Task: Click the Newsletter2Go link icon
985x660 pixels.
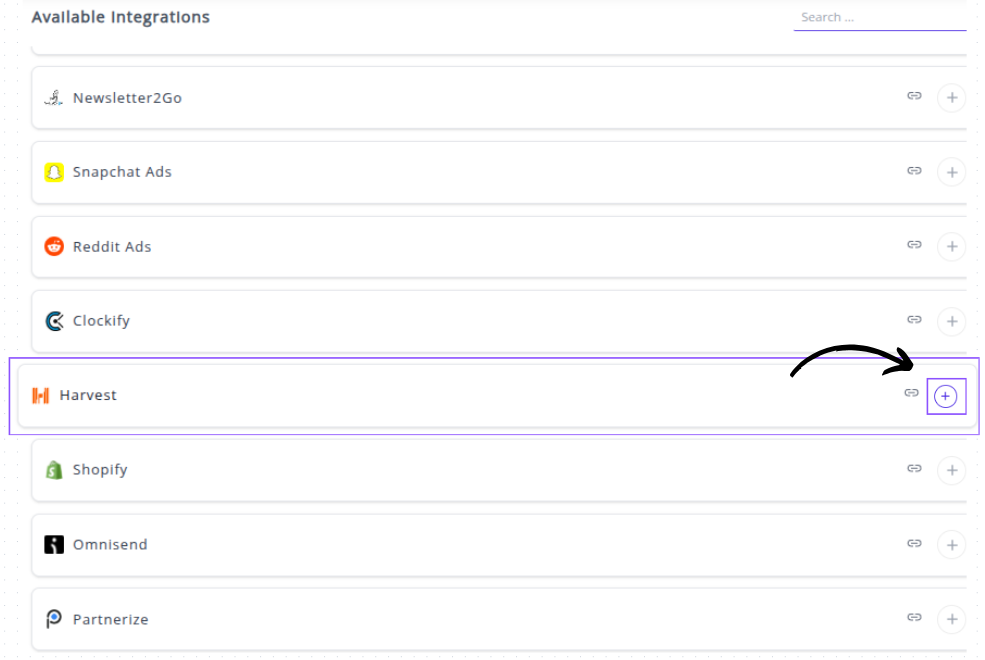Action: (914, 96)
